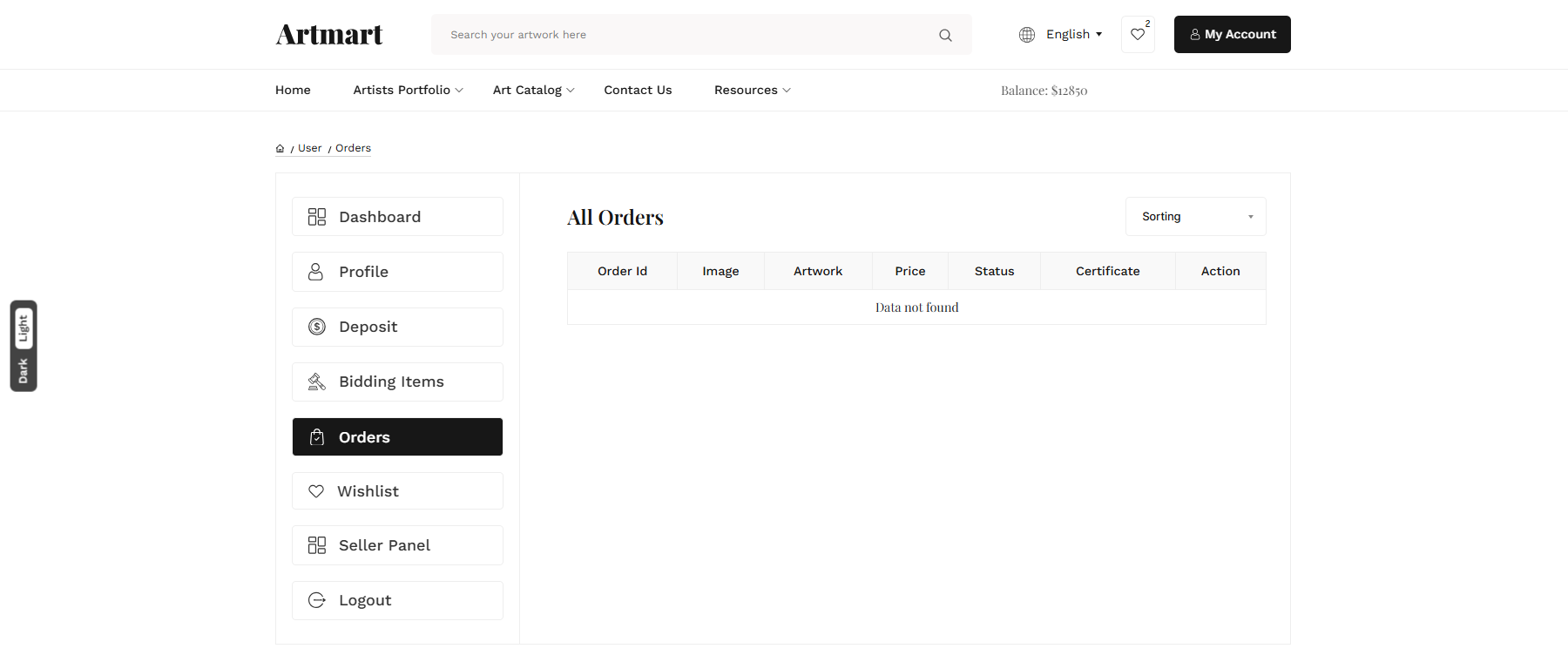Click the Bidding Items gavel icon

pos(317,382)
